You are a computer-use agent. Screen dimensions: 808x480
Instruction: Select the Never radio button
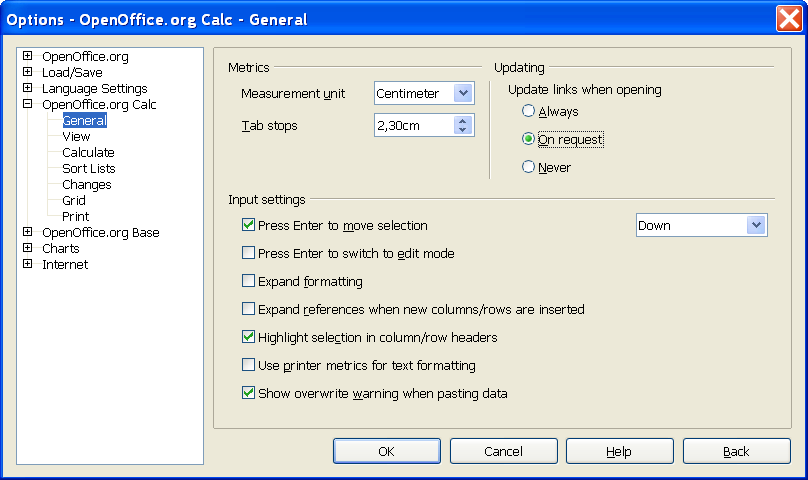[528, 167]
